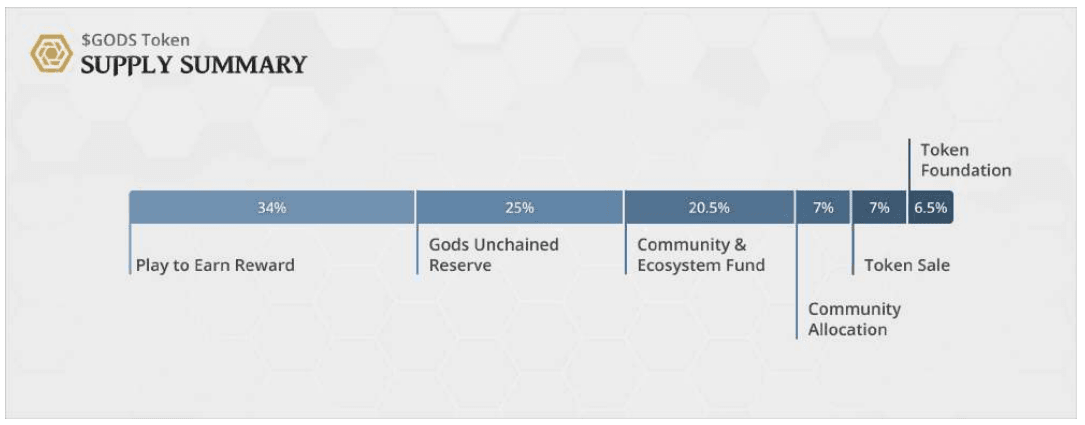
Task: Click the "Token Sale" label
Action: [907, 266]
